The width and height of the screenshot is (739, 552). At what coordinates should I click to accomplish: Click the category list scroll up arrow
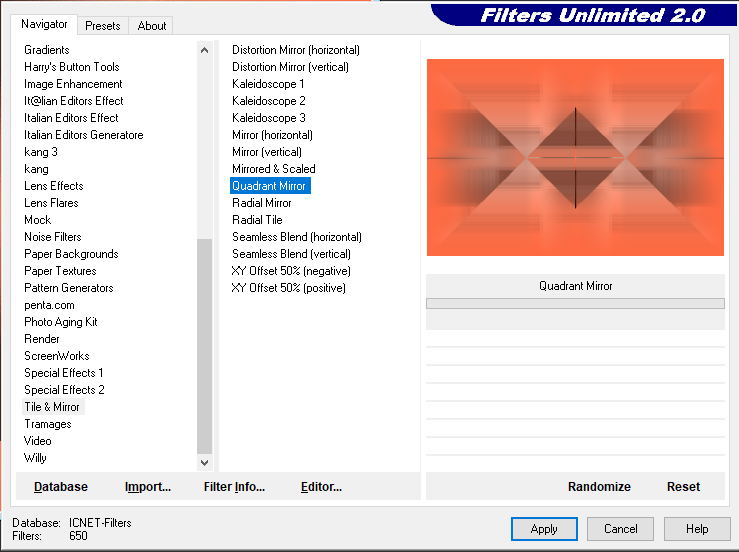pyautogui.click(x=205, y=50)
